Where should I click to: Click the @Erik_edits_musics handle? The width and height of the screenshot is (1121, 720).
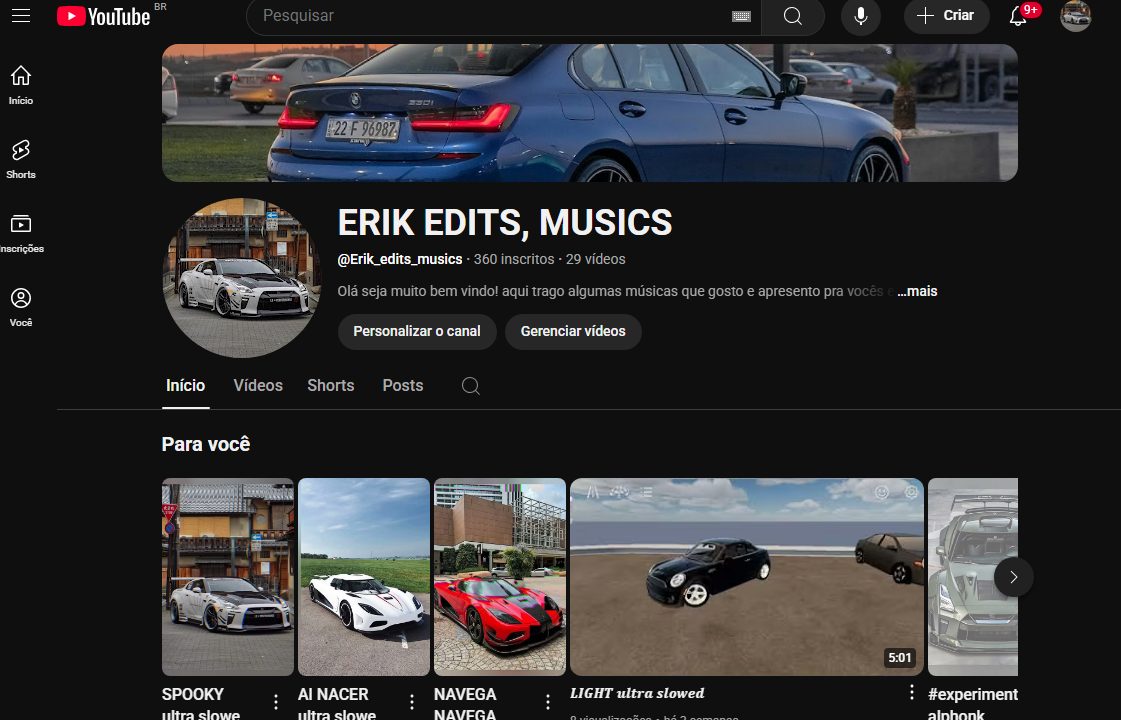(x=400, y=259)
